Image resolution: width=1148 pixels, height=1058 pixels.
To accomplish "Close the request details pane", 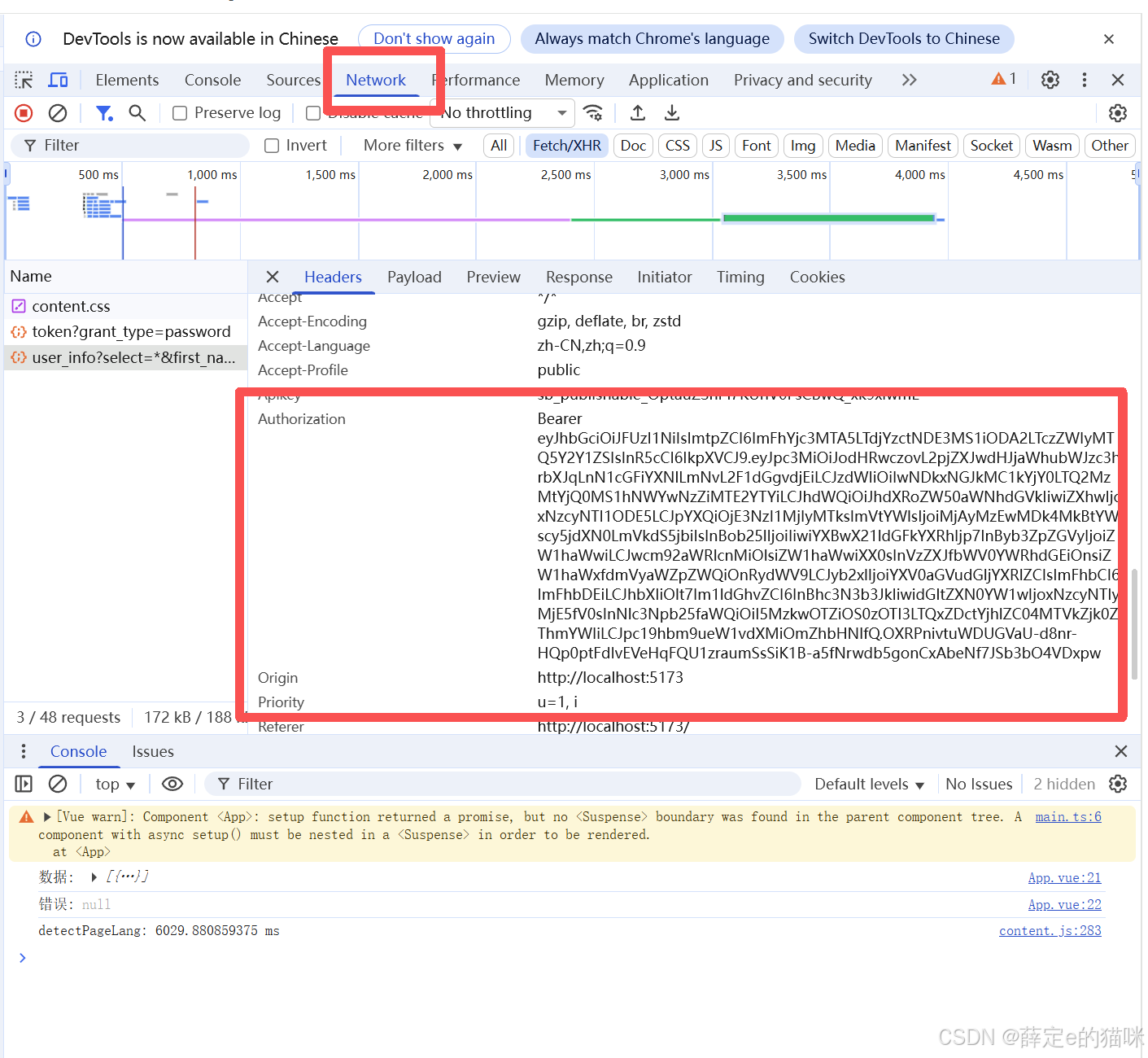I will [273, 277].
